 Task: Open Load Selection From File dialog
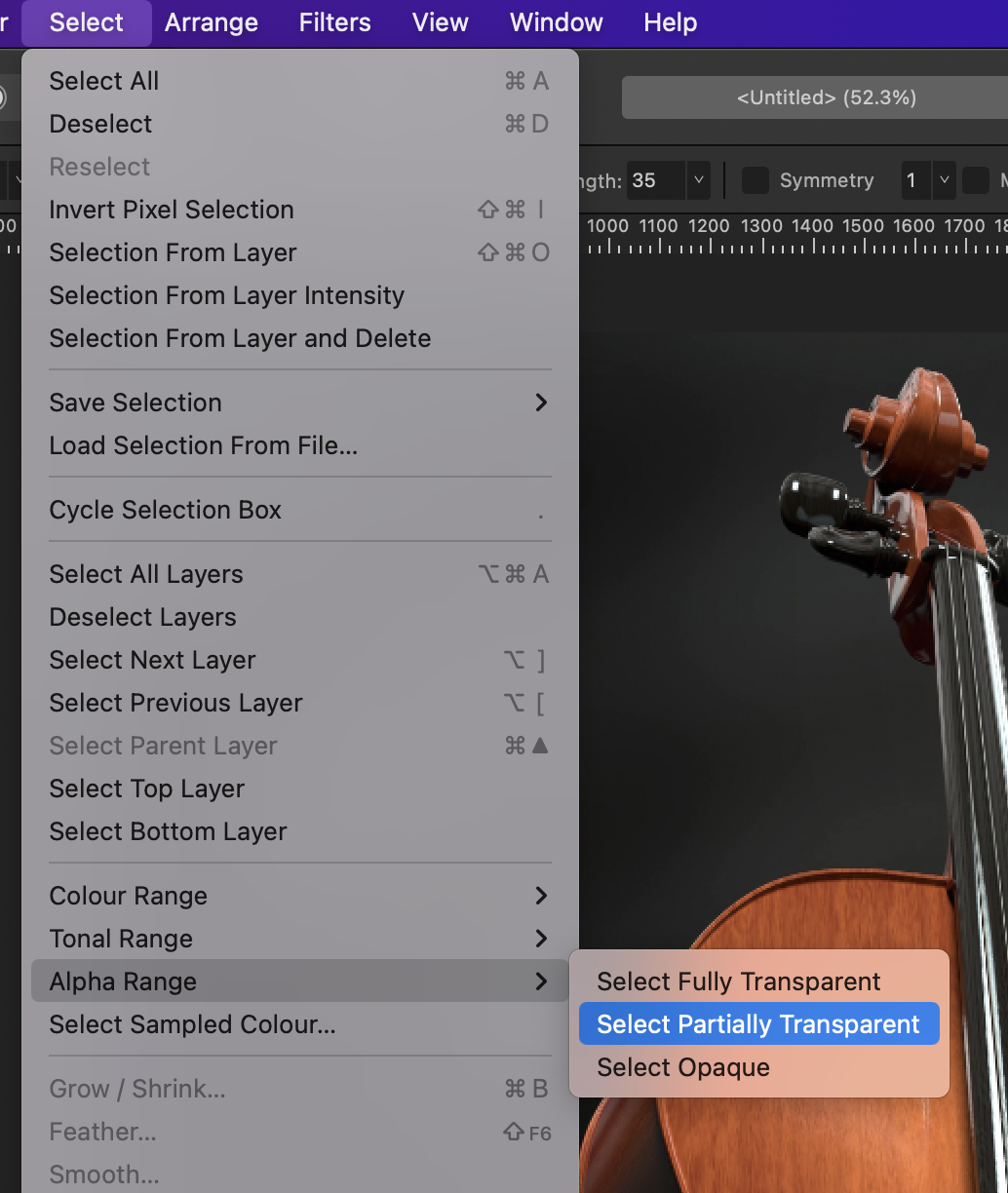(203, 445)
